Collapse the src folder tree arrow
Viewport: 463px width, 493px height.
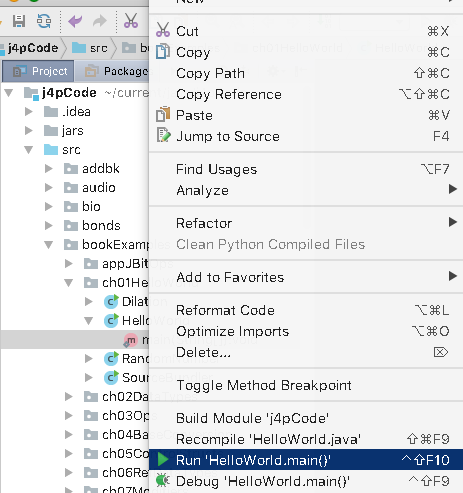pos(29,150)
